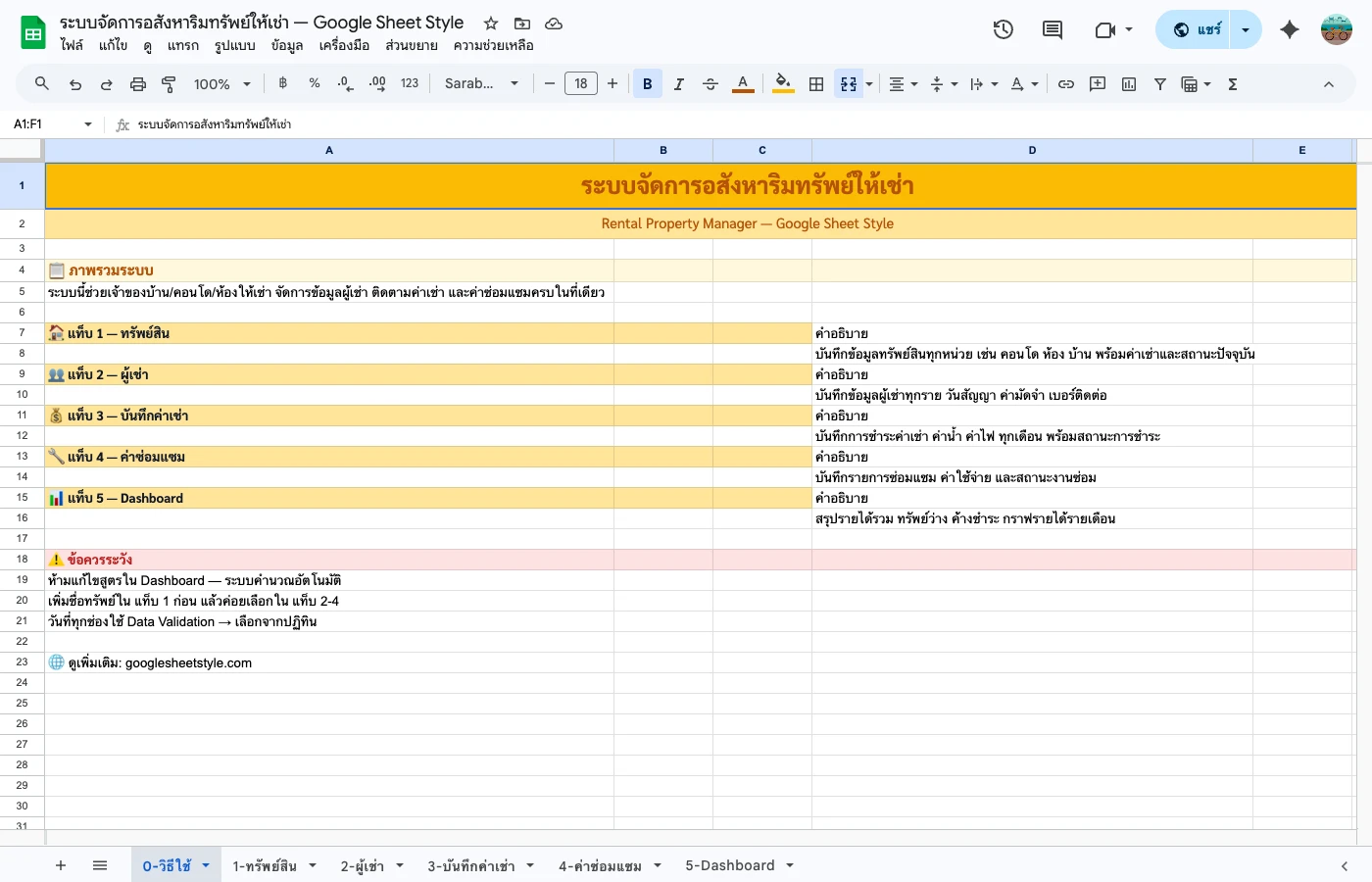Open the 0-วิธีใช้ sheet tab dropdown arrow
This screenshot has width=1372, height=882.
(x=206, y=865)
